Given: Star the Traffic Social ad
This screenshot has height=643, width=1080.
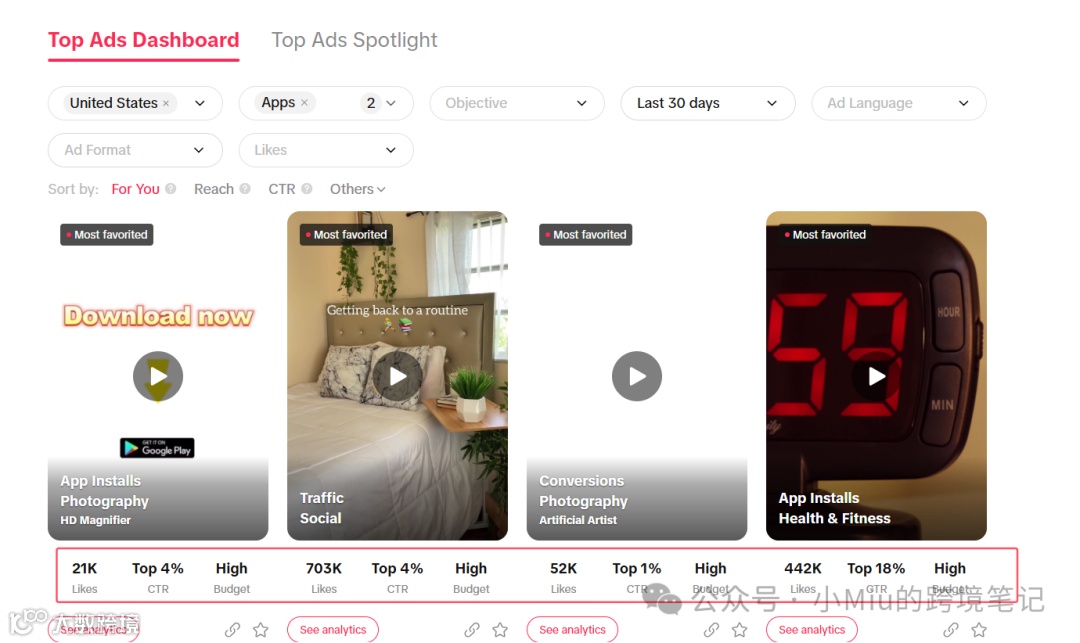Looking at the screenshot, I should [500, 629].
